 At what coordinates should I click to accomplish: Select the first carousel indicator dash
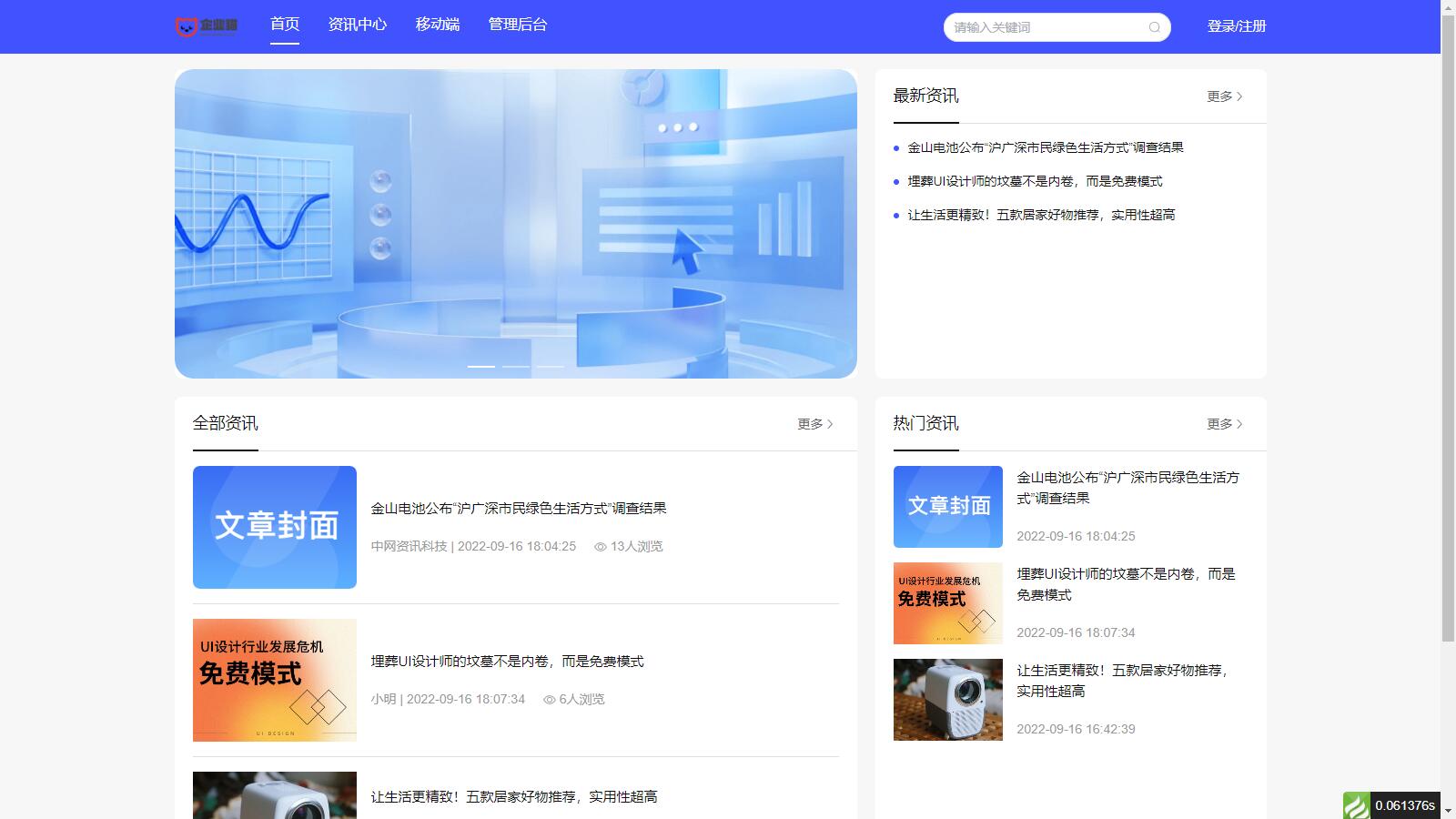pyautogui.click(x=481, y=367)
